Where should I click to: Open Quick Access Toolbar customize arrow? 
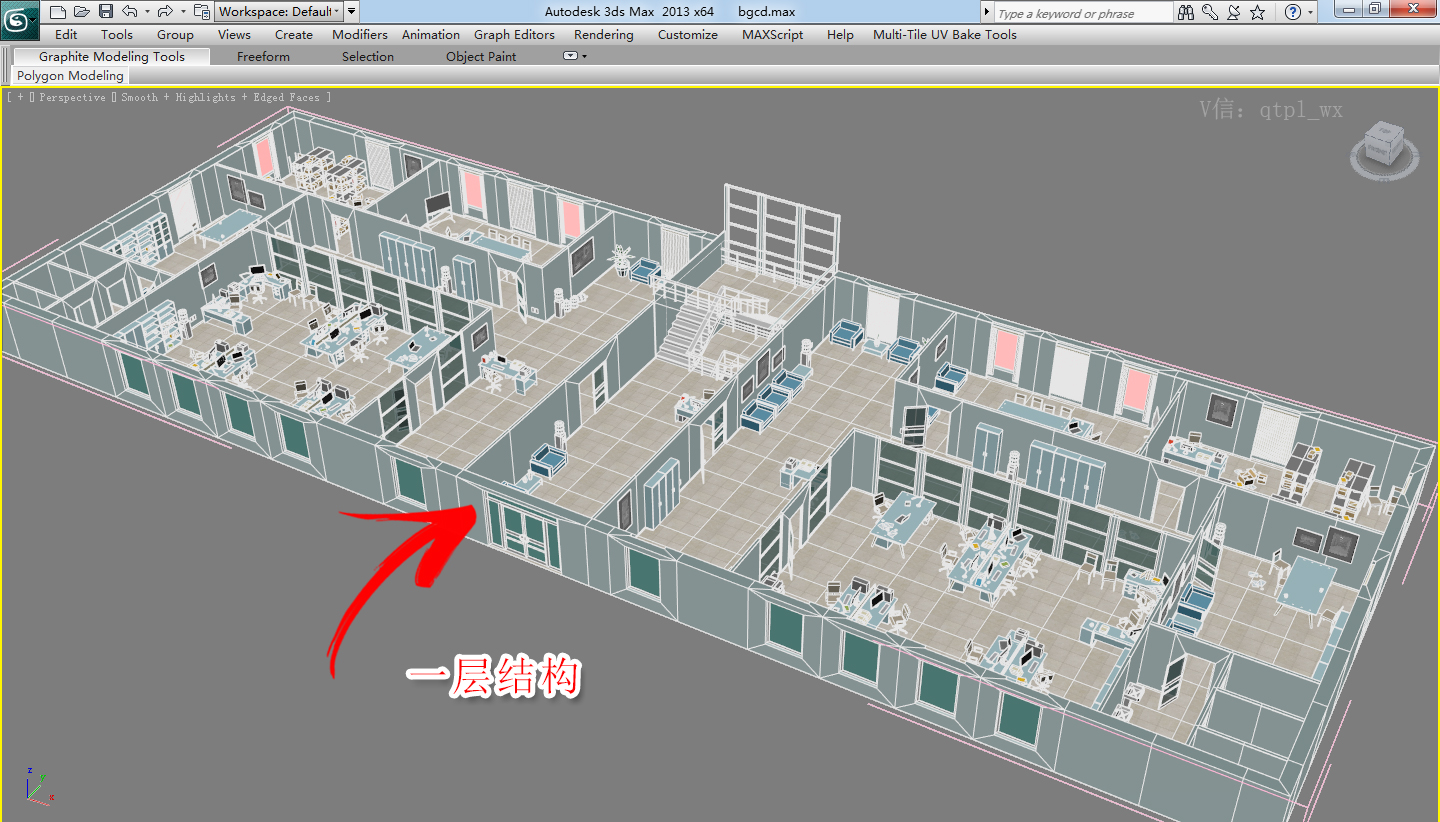(352, 12)
